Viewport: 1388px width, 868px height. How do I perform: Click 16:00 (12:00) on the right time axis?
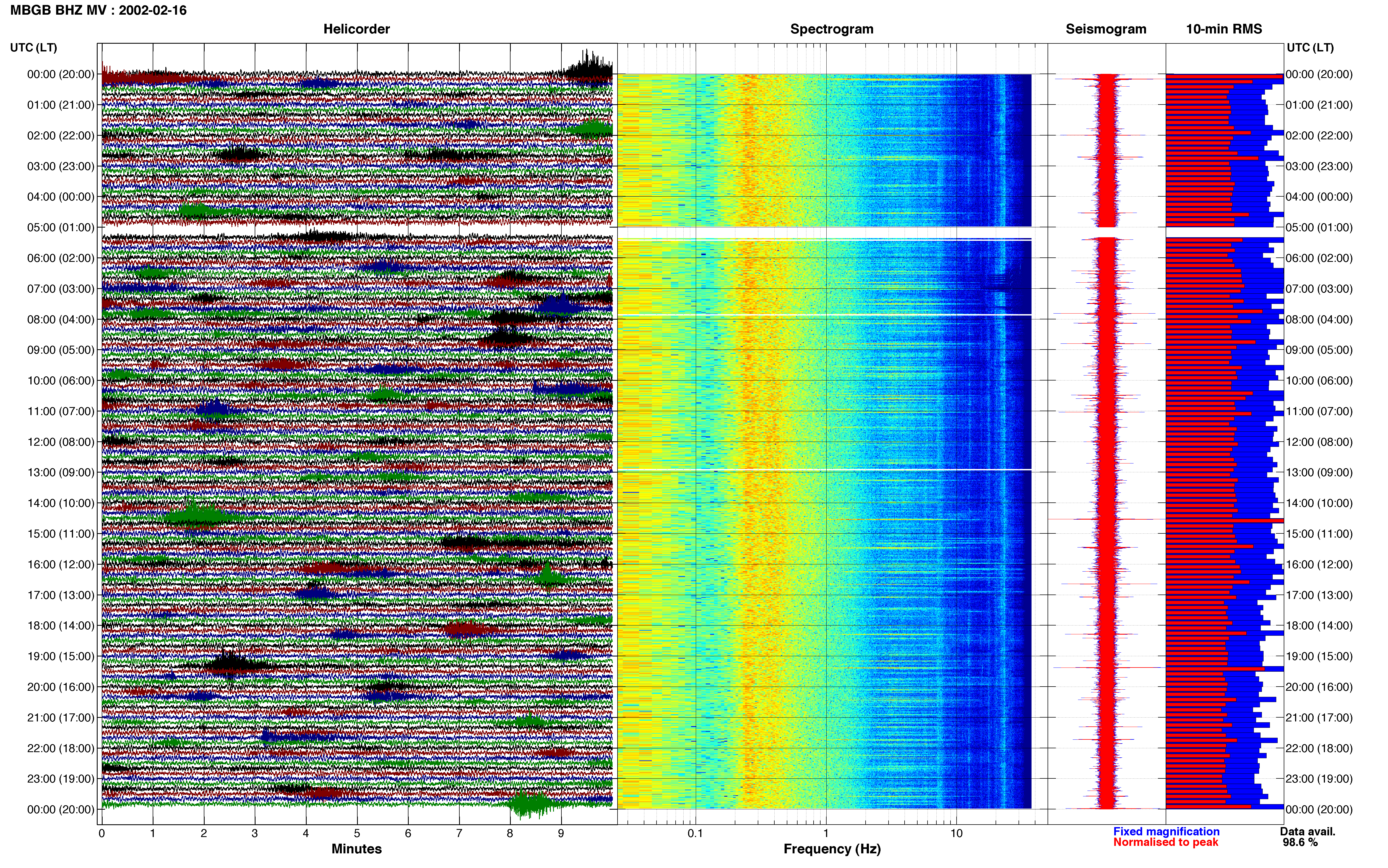[1319, 564]
